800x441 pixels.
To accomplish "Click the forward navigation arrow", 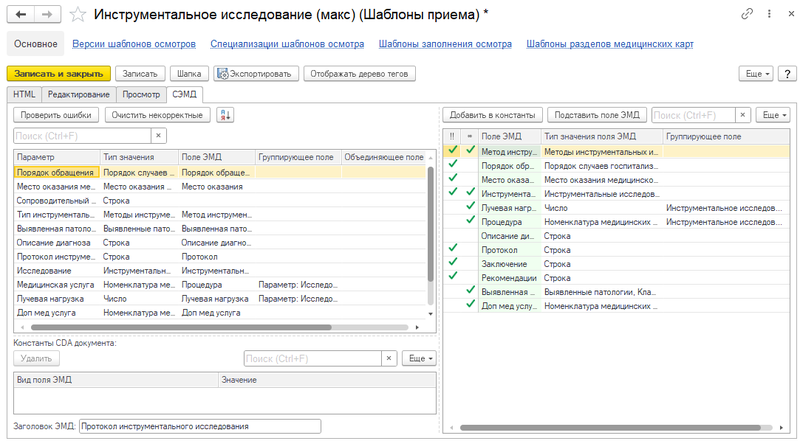I will [47, 14].
